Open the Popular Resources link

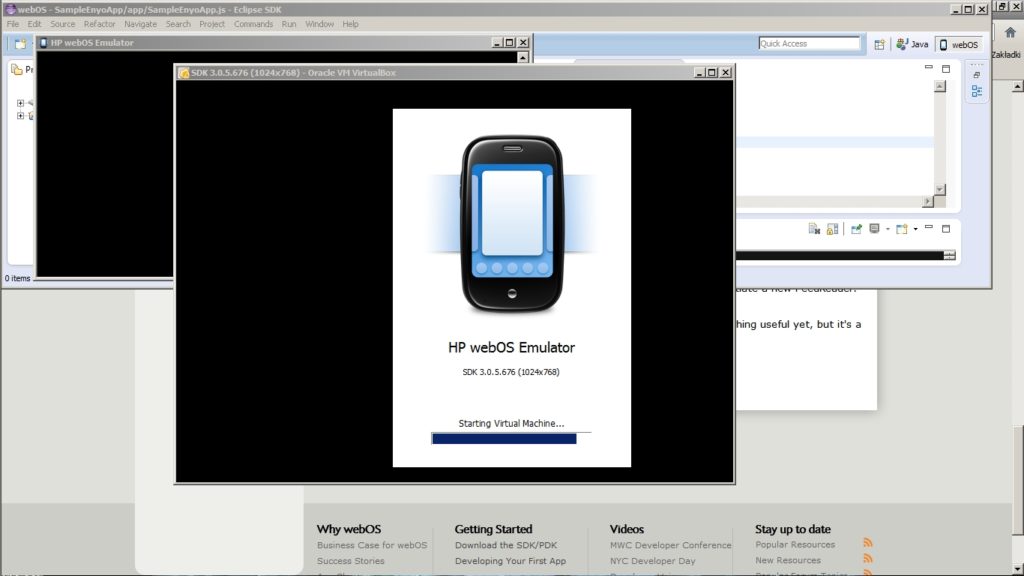click(795, 545)
